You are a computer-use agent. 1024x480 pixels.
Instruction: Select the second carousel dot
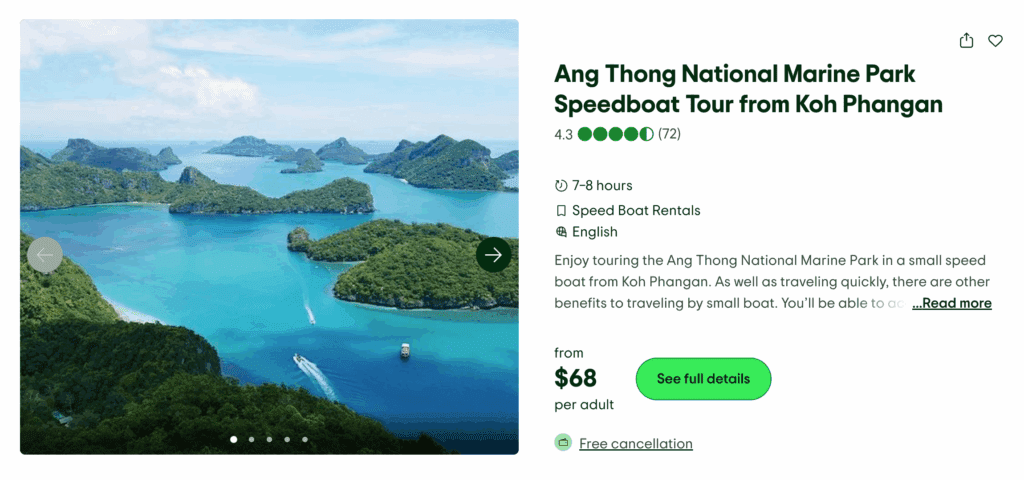(251, 439)
